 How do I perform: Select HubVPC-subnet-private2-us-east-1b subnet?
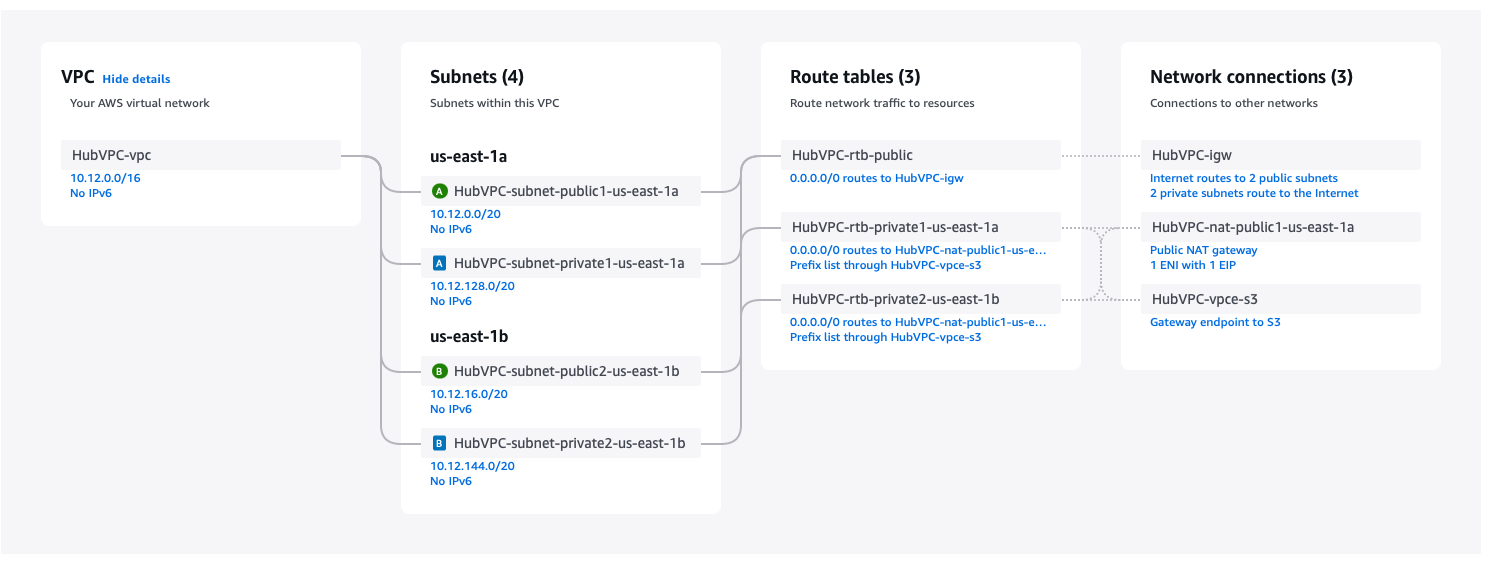tap(569, 443)
